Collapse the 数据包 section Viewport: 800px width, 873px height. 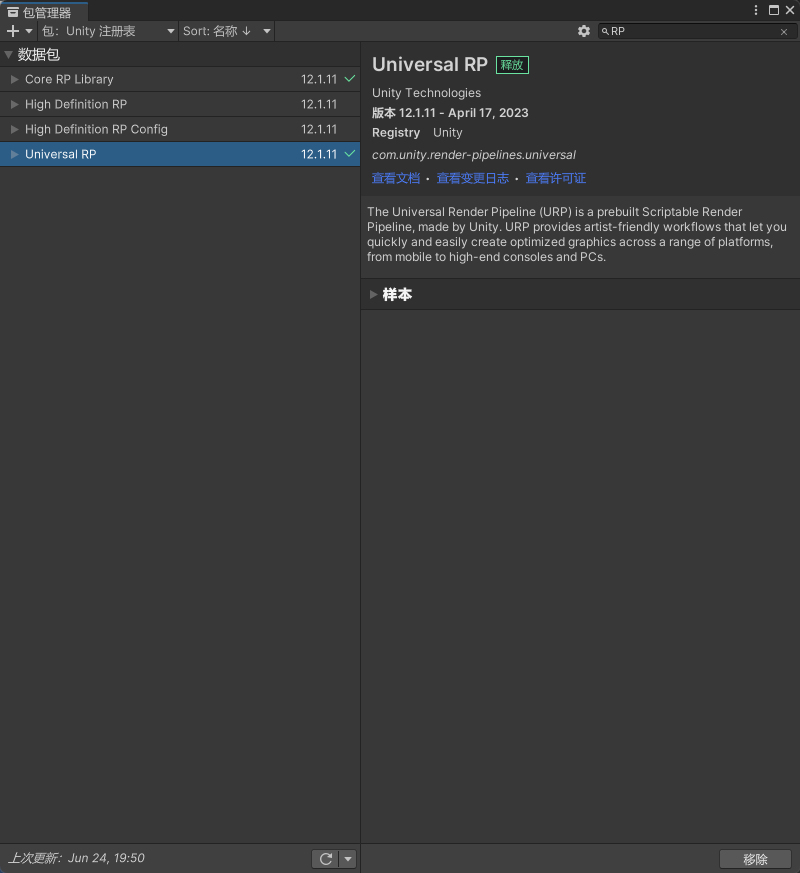pyautogui.click(x=8, y=55)
